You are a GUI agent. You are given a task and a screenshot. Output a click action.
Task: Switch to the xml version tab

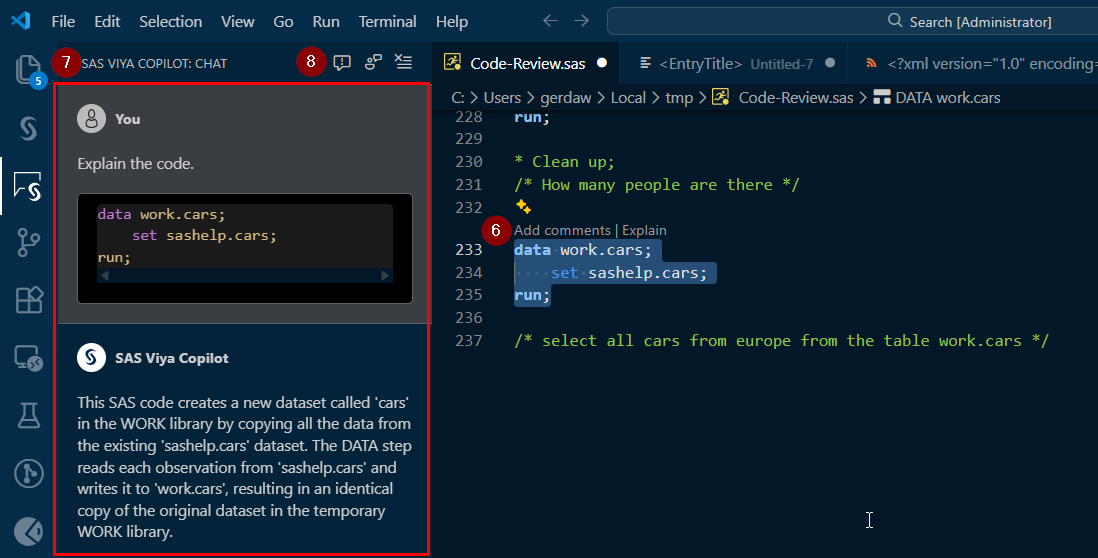coord(973,64)
